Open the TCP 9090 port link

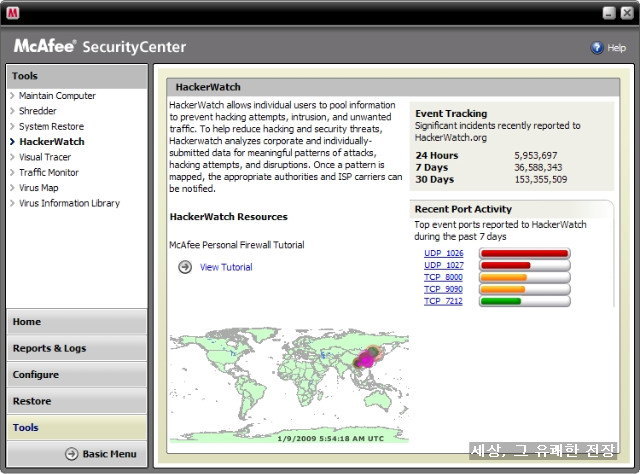[443, 289]
